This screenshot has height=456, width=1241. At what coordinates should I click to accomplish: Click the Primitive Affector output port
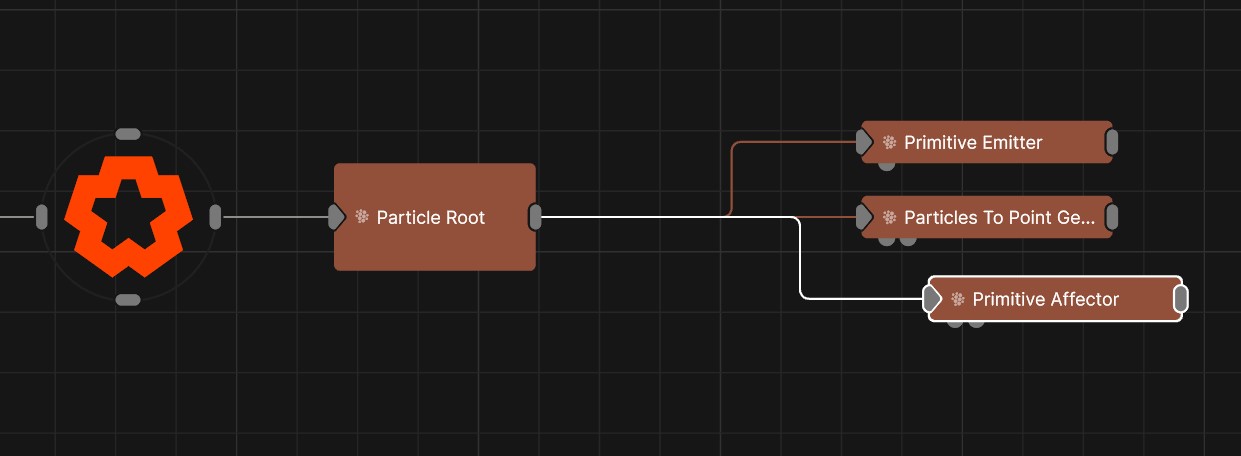click(1180, 299)
